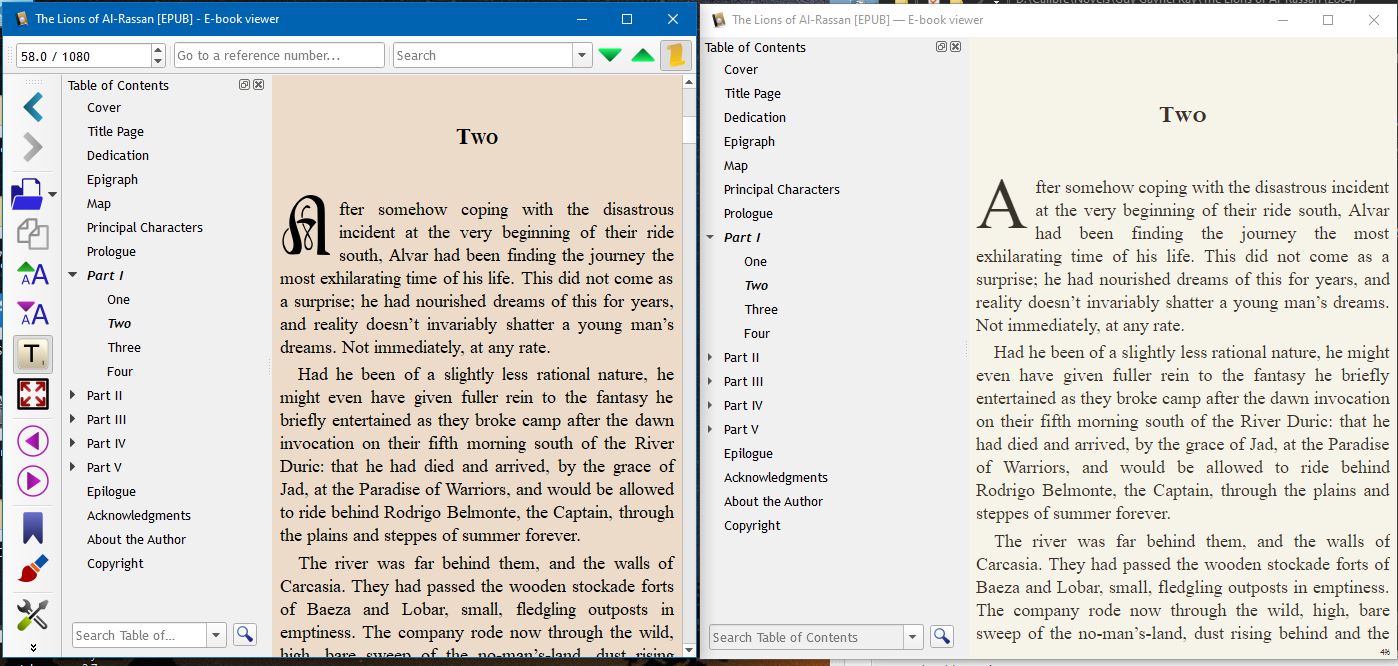This screenshot has height=666, width=1398.
Task: Open chapter Three in right window
Action: 761,309
